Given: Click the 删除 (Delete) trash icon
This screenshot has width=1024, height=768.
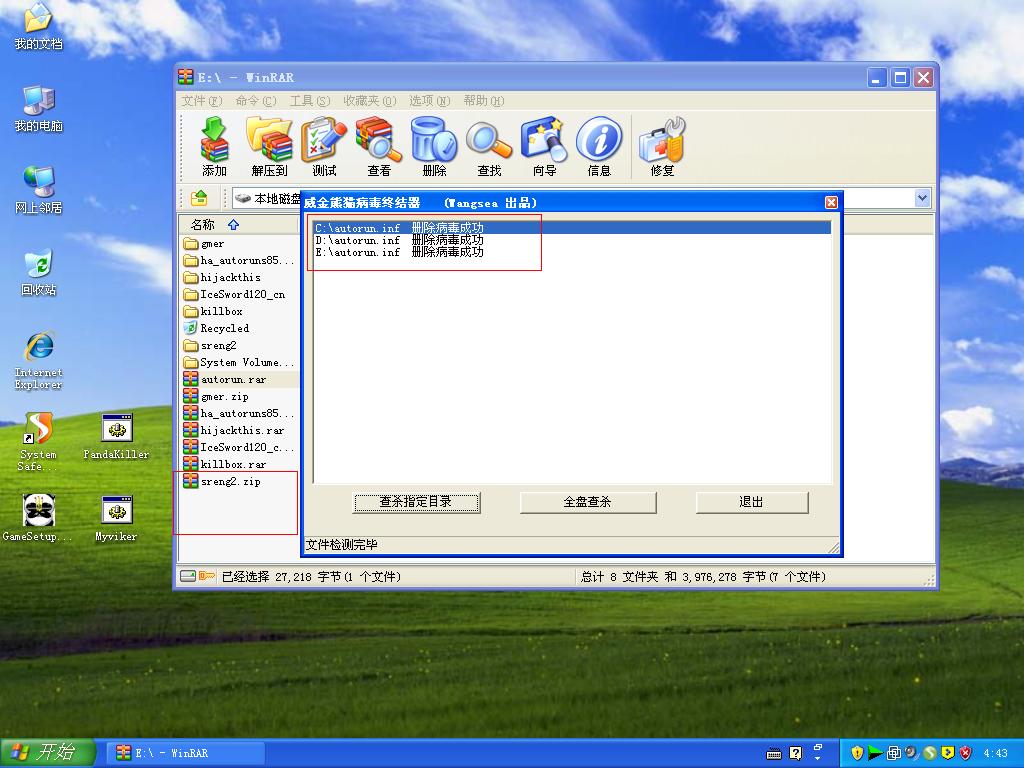Looking at the screenshot, I should coord(434,146).
